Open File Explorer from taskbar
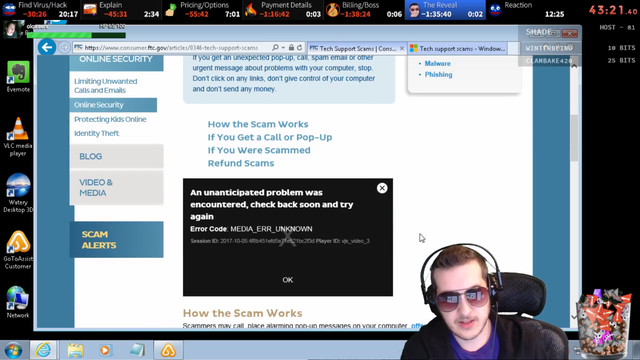The height and width of the screenshot is (360, 640). 76,350
